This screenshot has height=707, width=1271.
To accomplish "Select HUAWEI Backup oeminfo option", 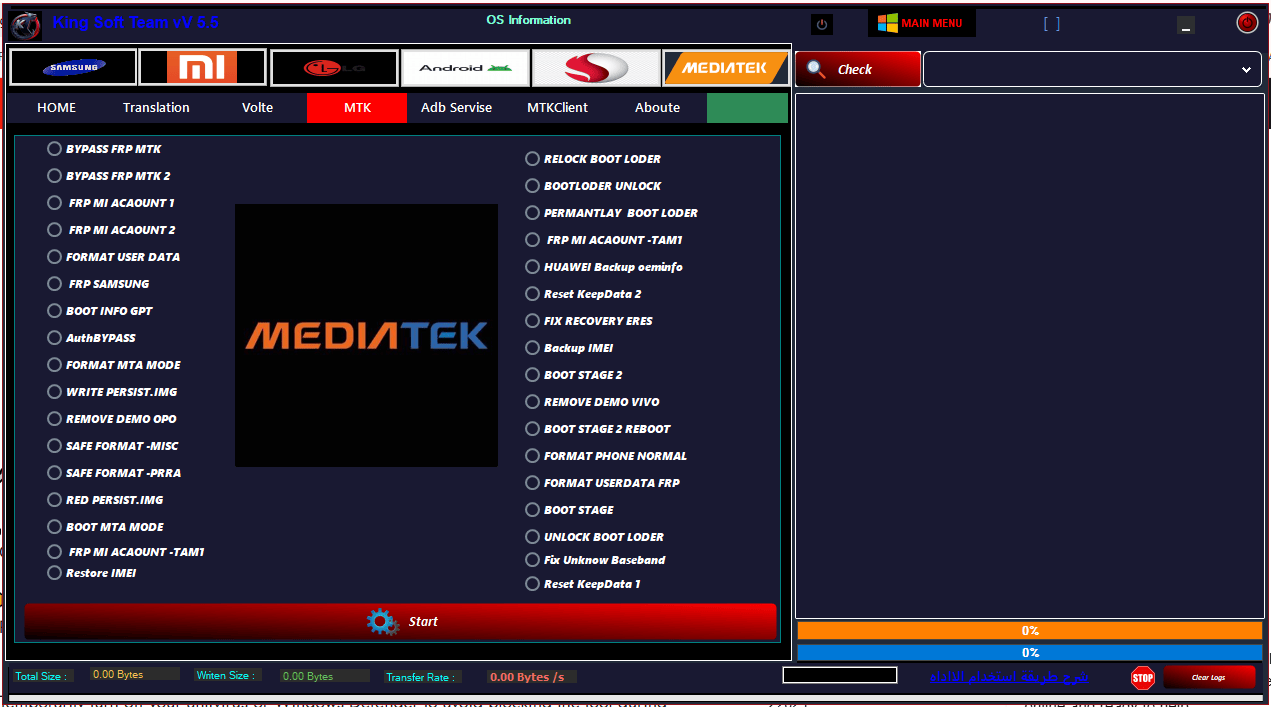I will click(604, 267).
